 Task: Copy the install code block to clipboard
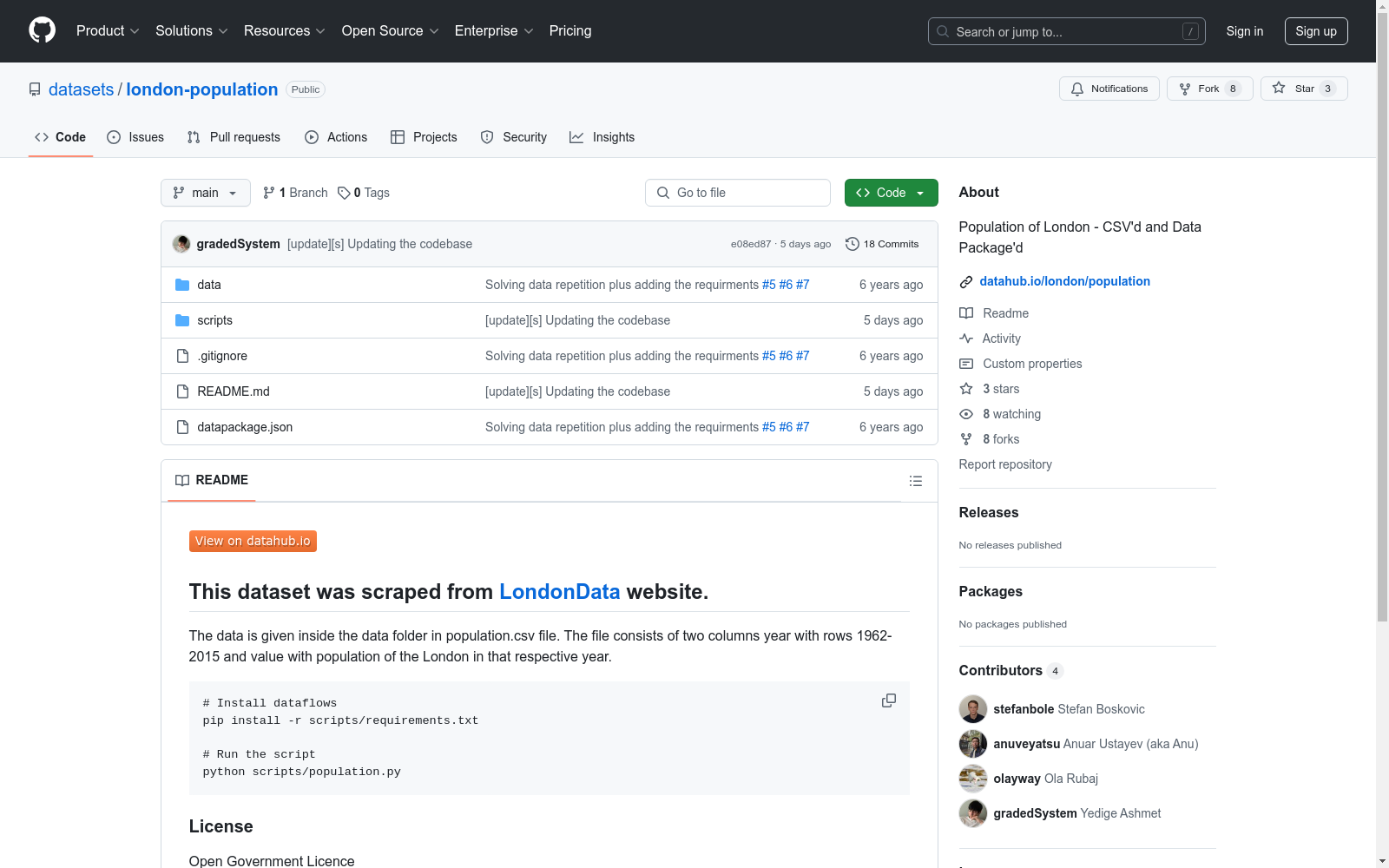tap(889, 700)
